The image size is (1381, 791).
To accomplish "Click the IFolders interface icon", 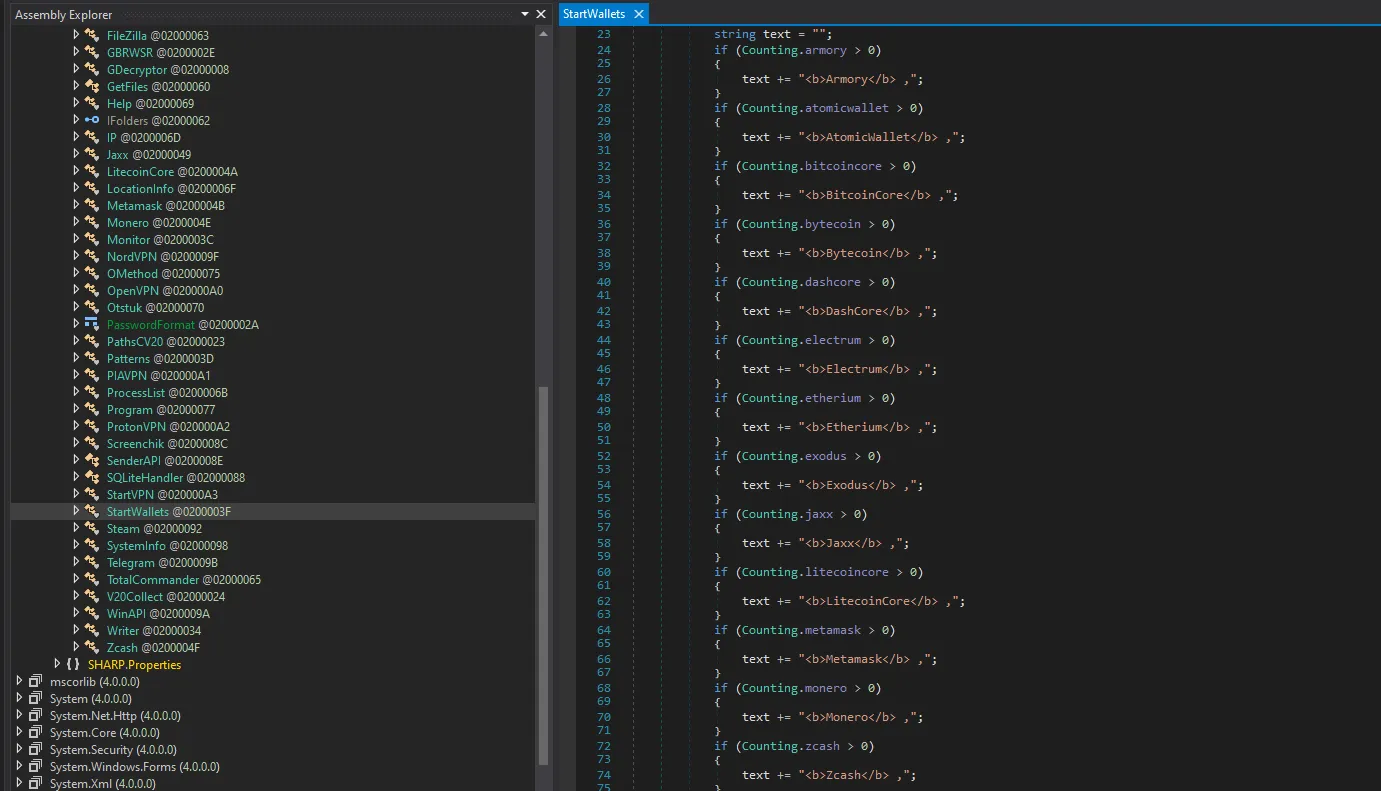I will click(92, 121).
